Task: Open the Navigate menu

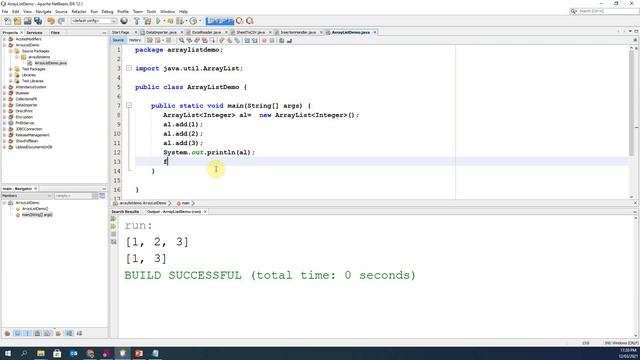Action: [43, 11]
